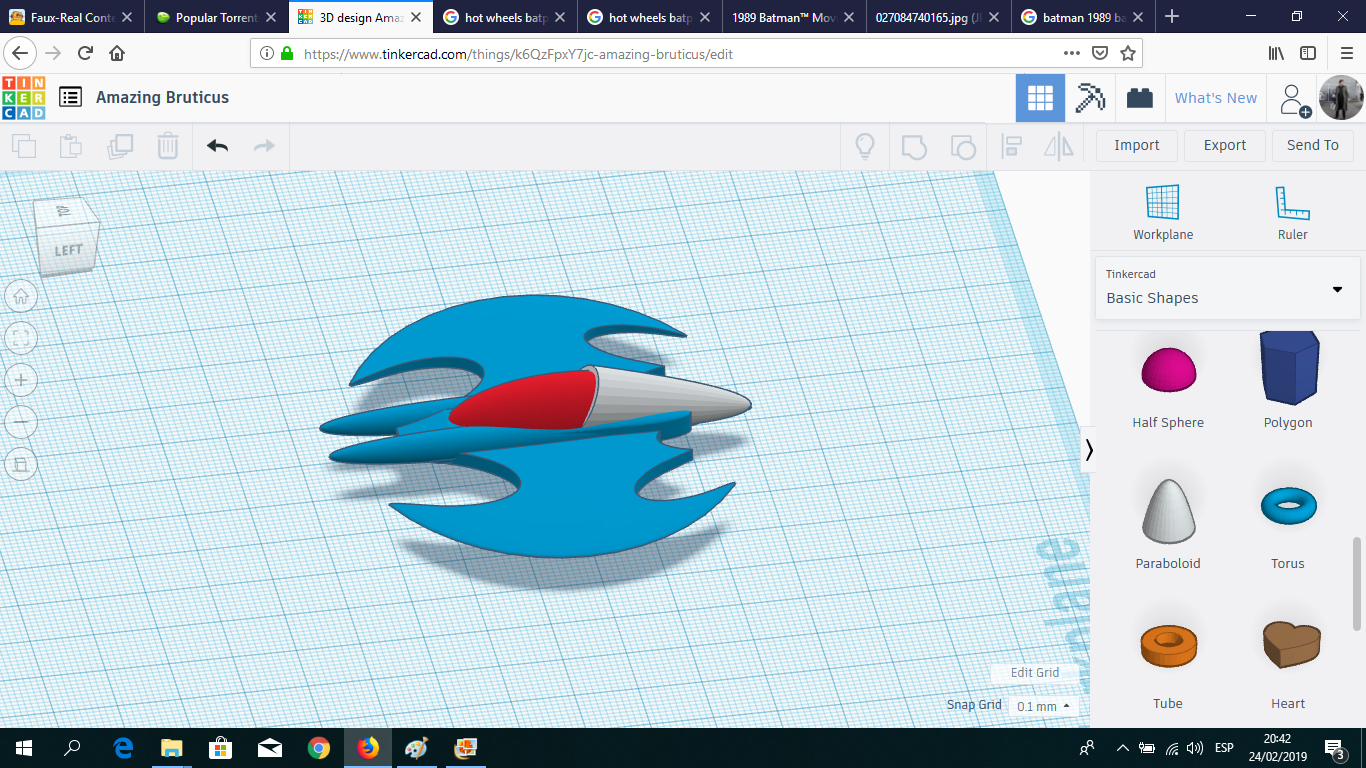Click the Mirror (flip) tool icon

(1058, 146)
